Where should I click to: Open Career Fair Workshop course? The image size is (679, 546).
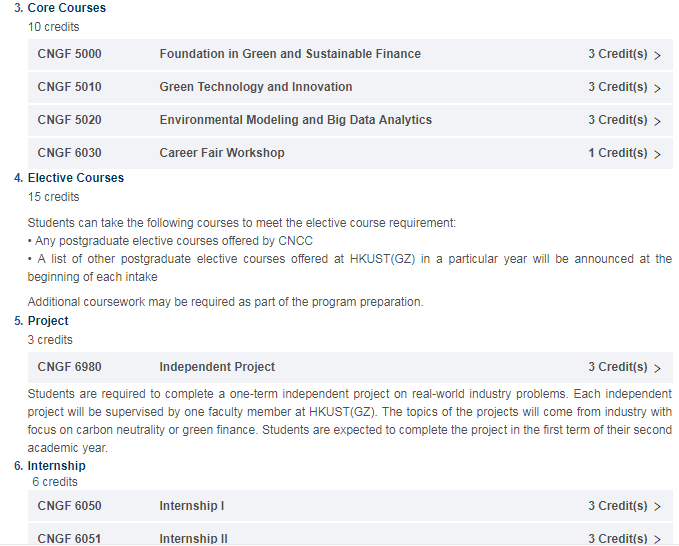point(222,152)
